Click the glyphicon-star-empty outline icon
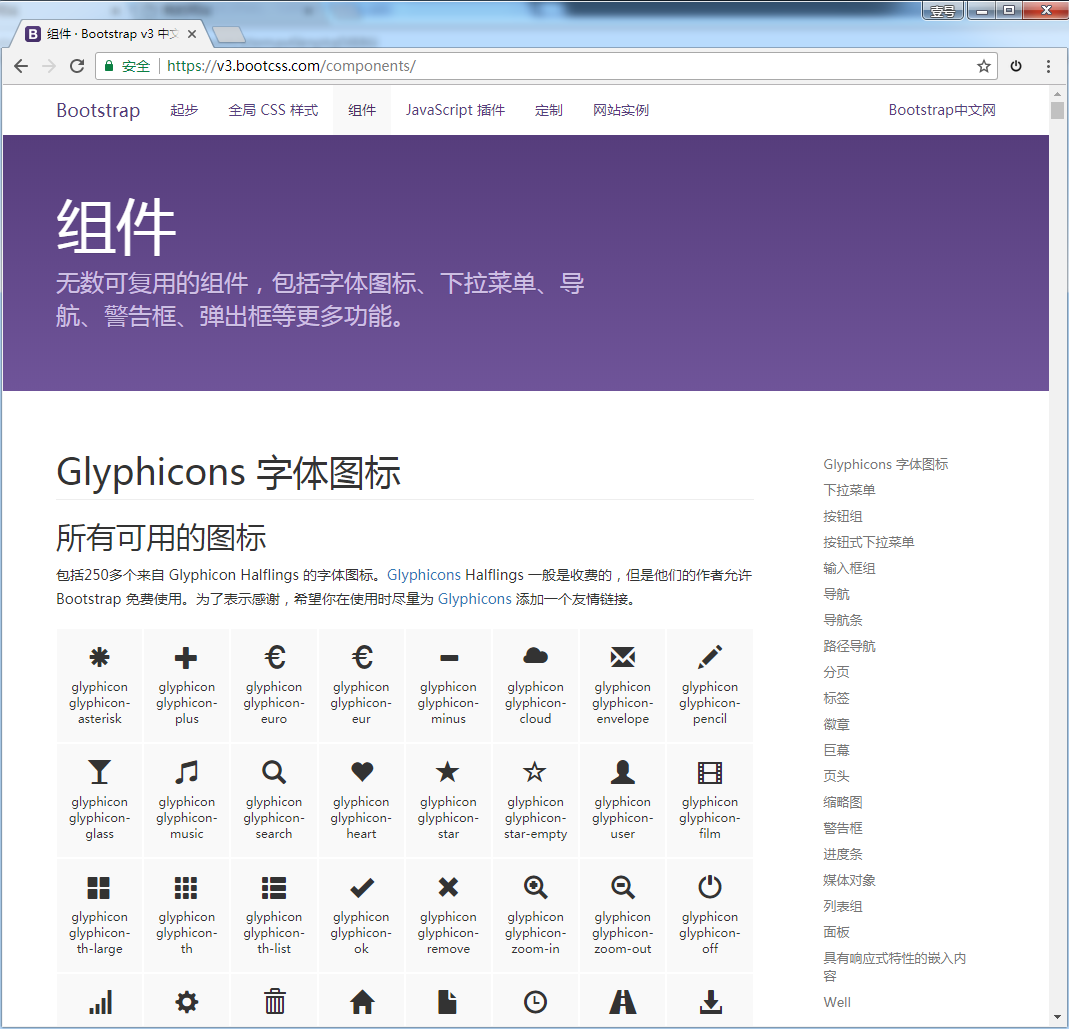The height and width of the screenshot is (1029, 1069). coord(535,771)
